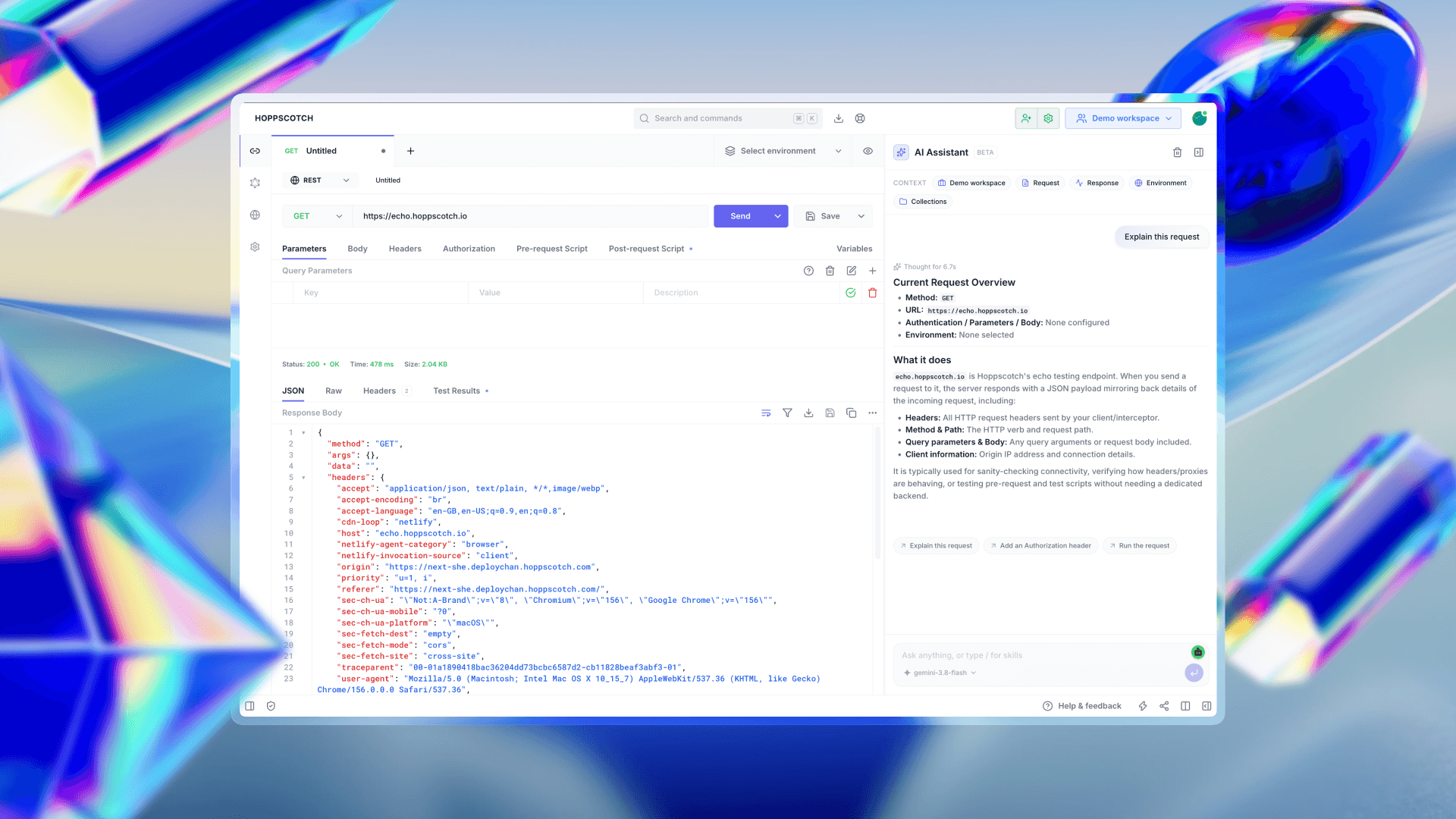Image resolution: width=1456 pixels, height=819 pixels.
Task: Switch to the Authorization tab
Action: pyautogui.click(x=469, y=249)
